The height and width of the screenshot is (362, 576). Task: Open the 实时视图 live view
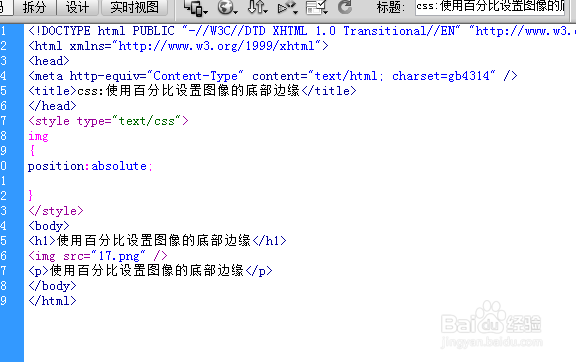click(x=134, y=7)
